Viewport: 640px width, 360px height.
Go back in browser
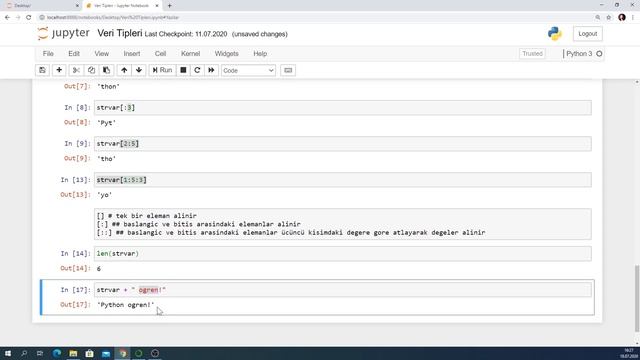click(7, 18)
